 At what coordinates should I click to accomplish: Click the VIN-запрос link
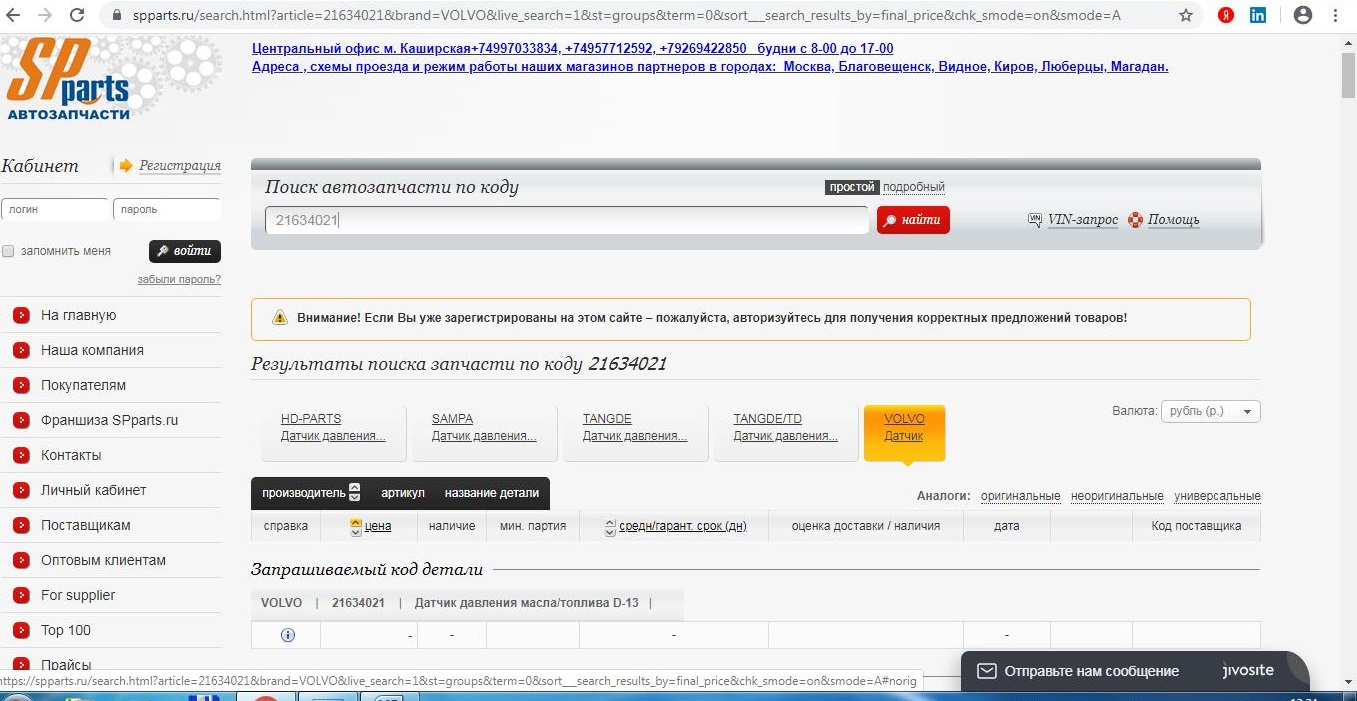coord(1082,220)
